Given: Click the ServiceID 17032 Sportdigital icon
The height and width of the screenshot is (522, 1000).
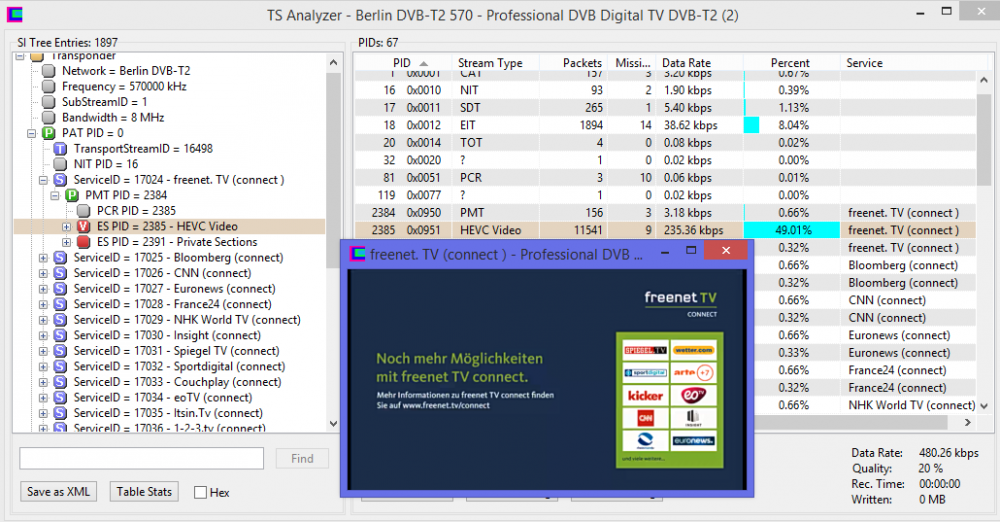Looking at the screenshot, I should click(60, 366).
